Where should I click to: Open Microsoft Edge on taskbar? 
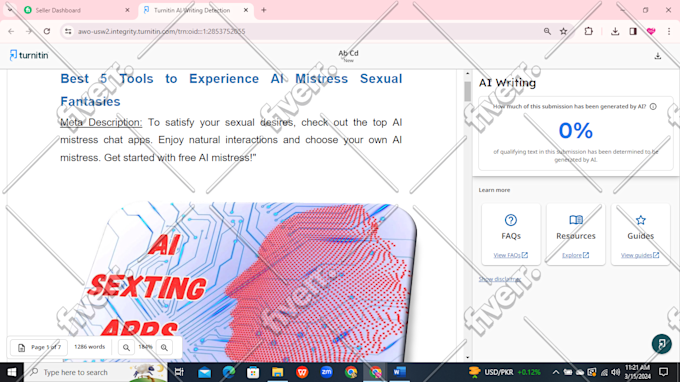[229, 372]
